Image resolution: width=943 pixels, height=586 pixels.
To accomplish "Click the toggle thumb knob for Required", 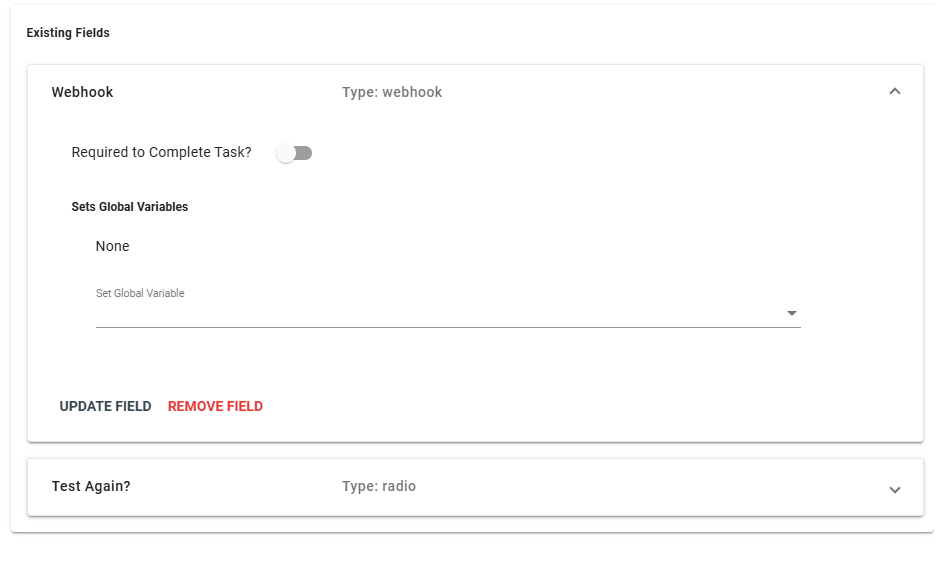I will [286, 153].
